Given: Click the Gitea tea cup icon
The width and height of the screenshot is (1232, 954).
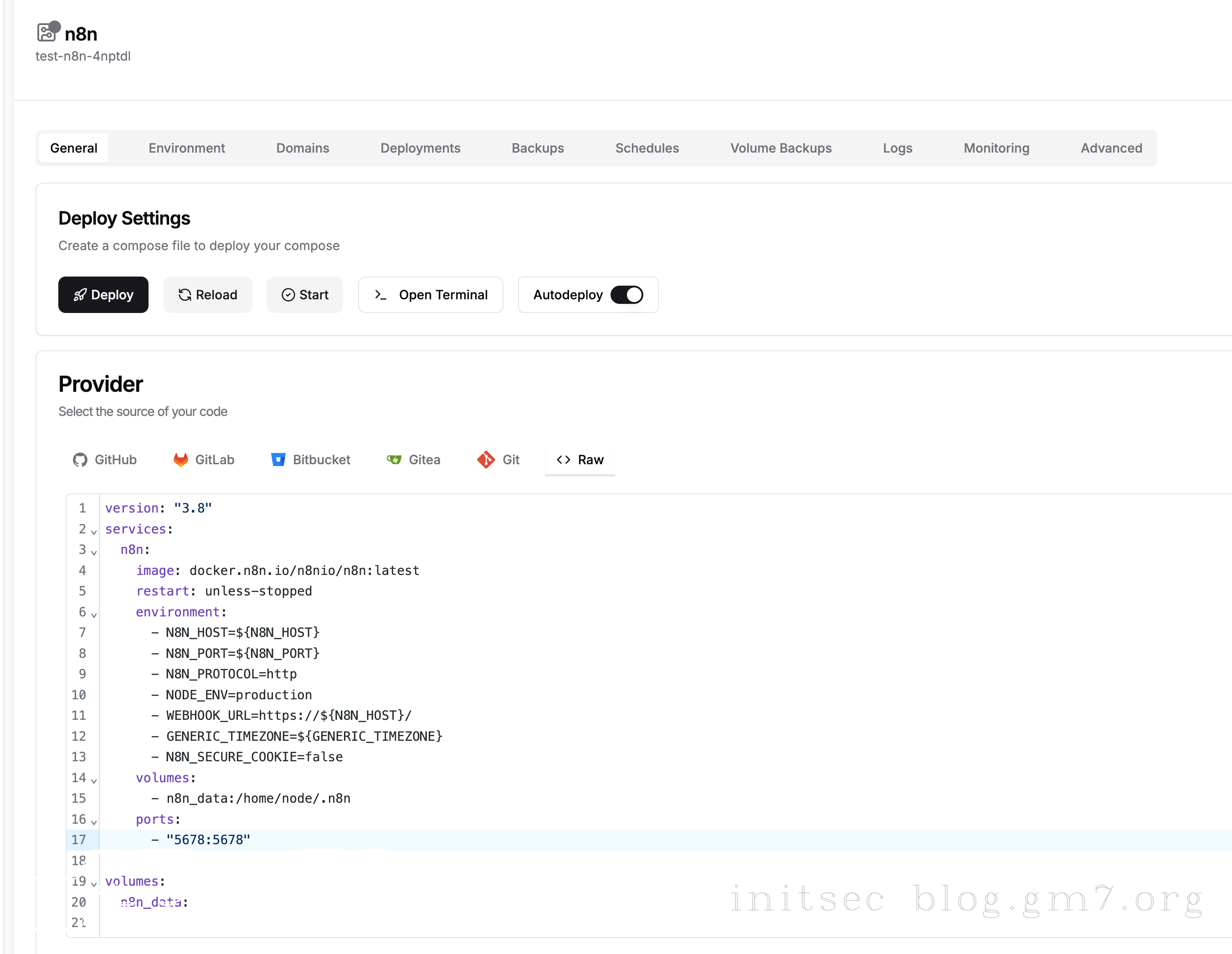Looking at the screenshot, I should (394, 460).
